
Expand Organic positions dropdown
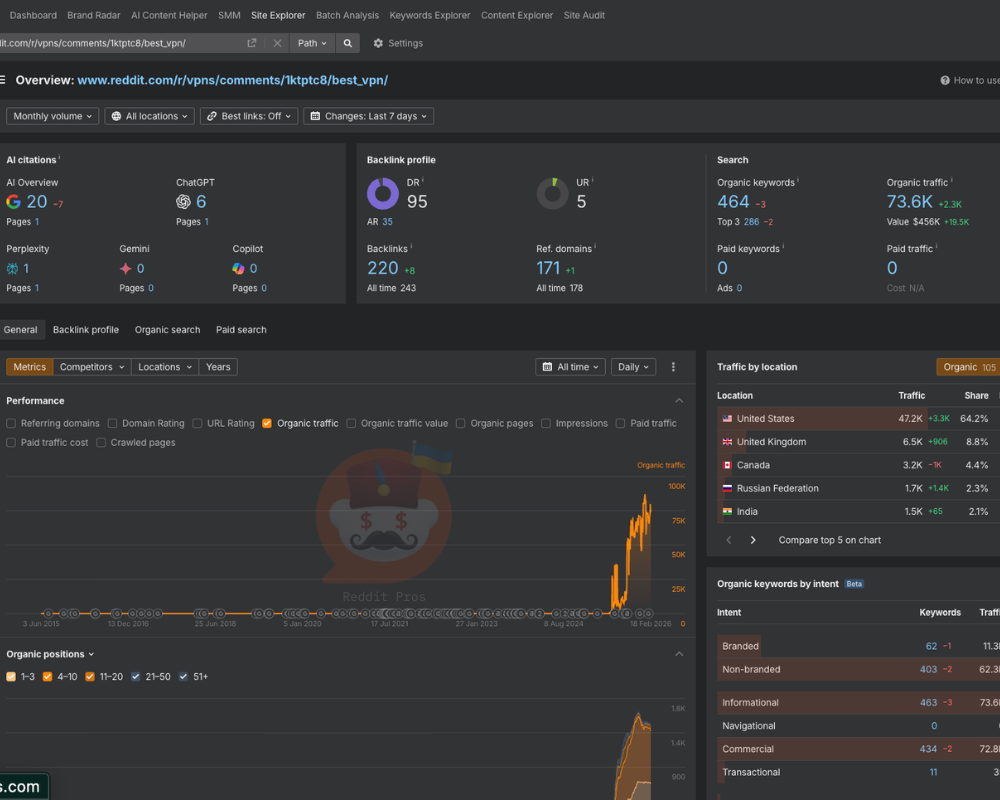pyautogui.click(x=50, y=655)
